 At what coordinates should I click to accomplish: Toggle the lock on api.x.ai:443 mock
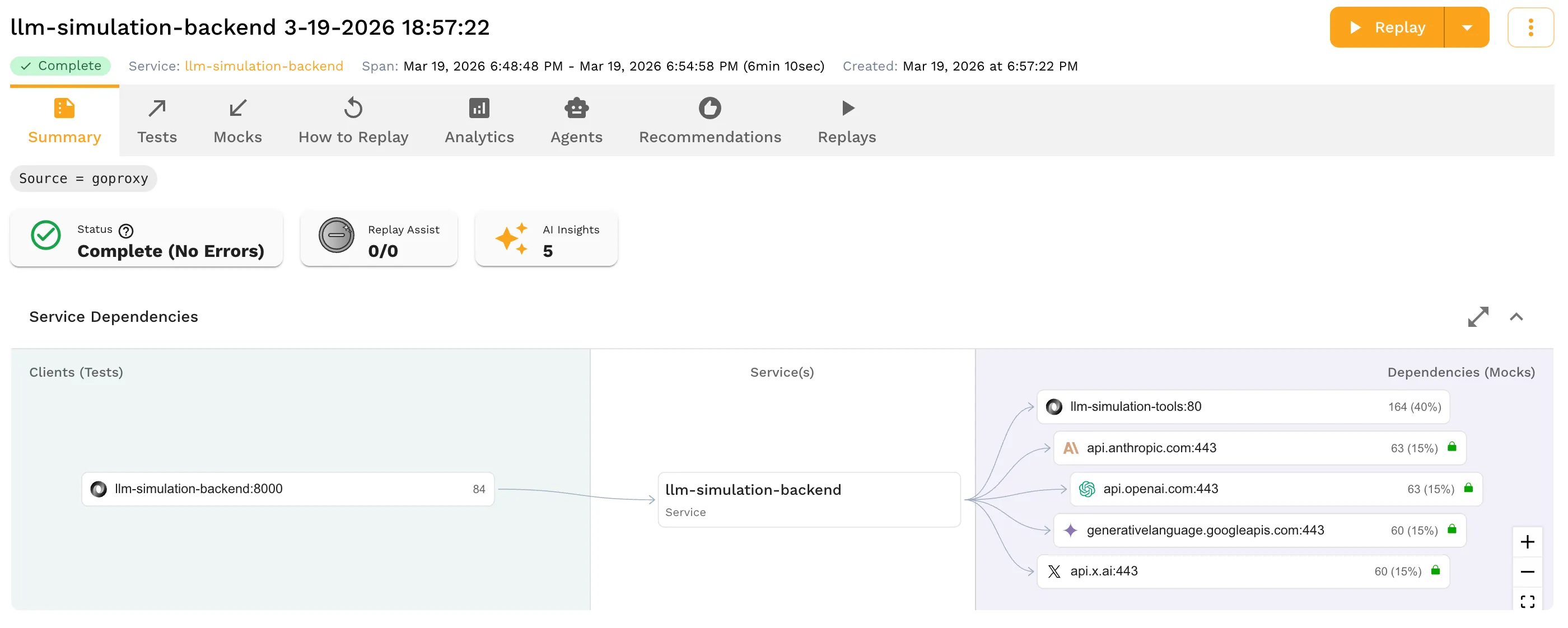coord(1435,571)
